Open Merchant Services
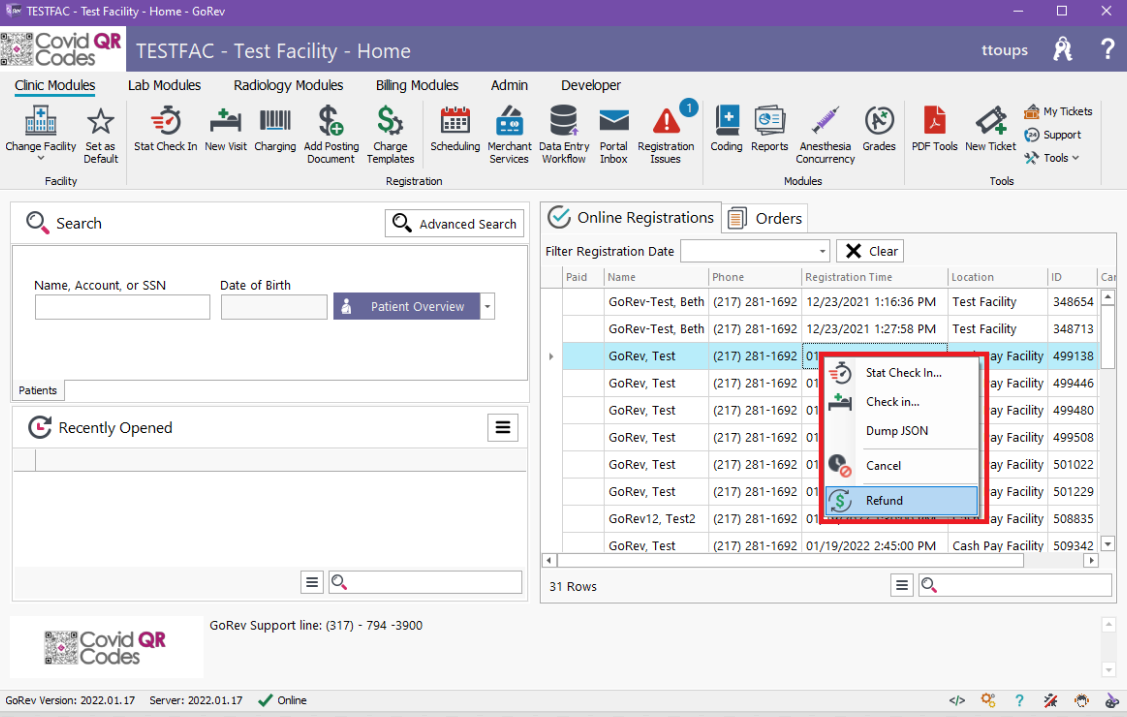The image size is (1127, 717). (509, 134)
